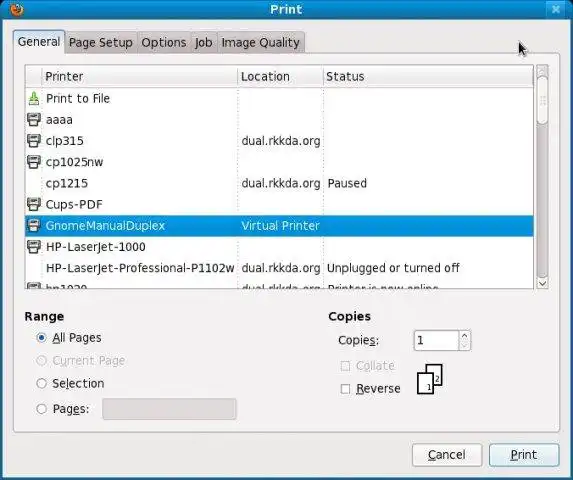Click the scroll down arrow of printer list

(x=542, y=283)
